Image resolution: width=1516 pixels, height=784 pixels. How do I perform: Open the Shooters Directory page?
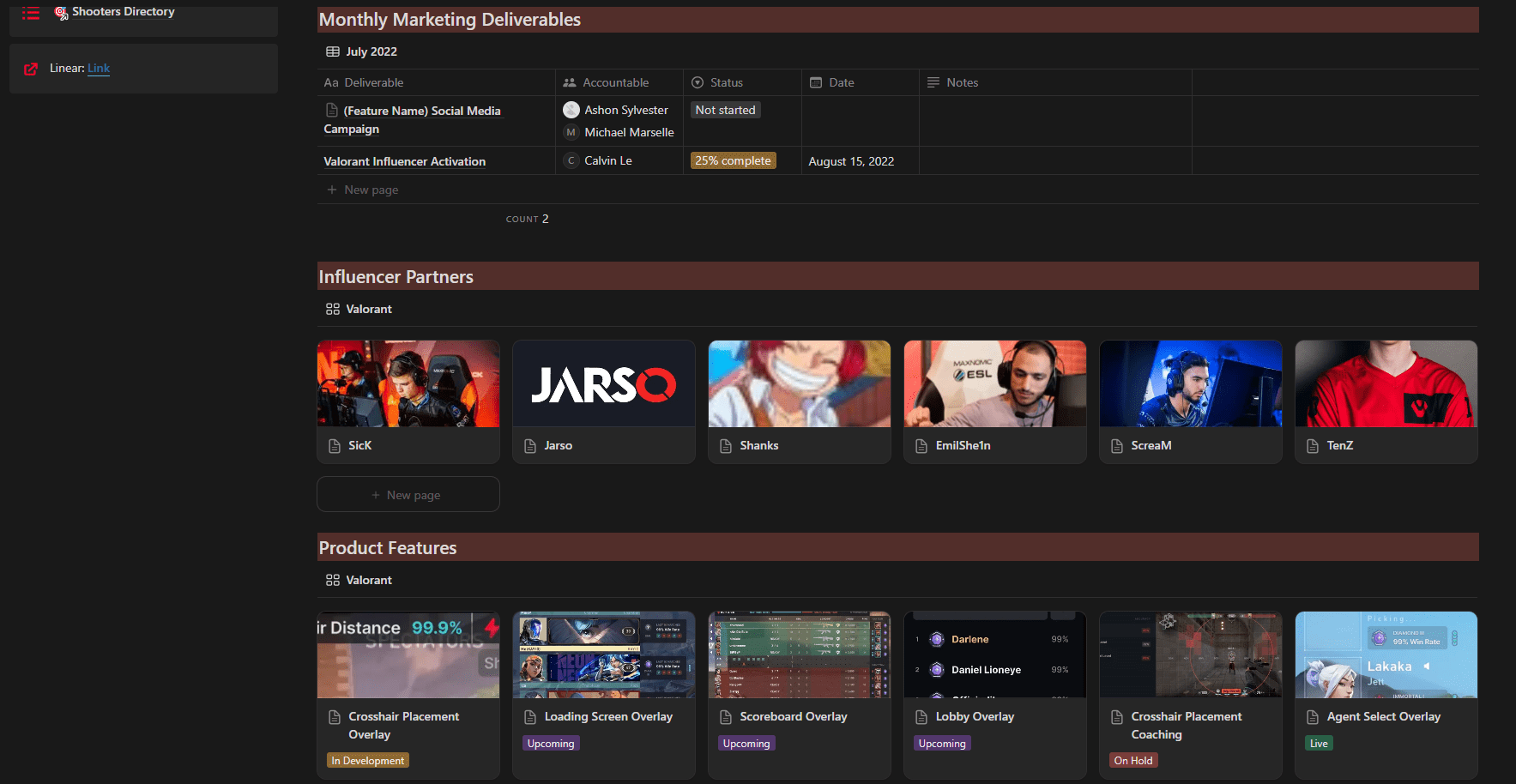click(123, 12)
